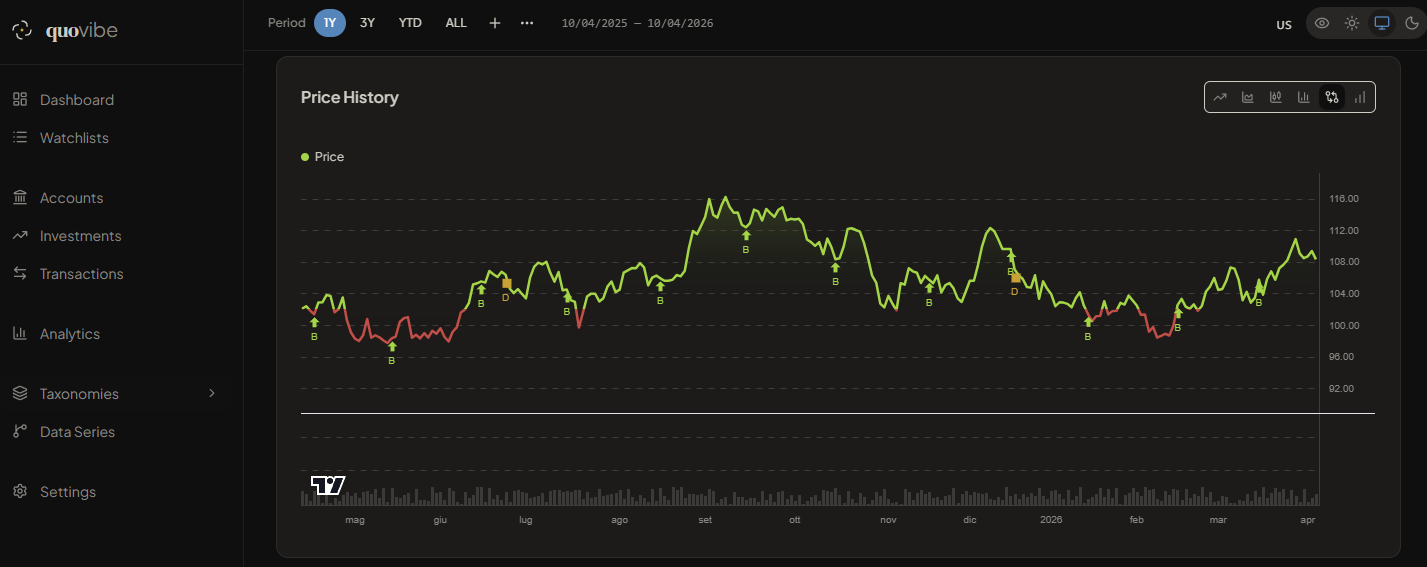This screenshot has height=567, width=1427.
Task: Go to Analytics in the sidebar
Action: click(69, 334)
